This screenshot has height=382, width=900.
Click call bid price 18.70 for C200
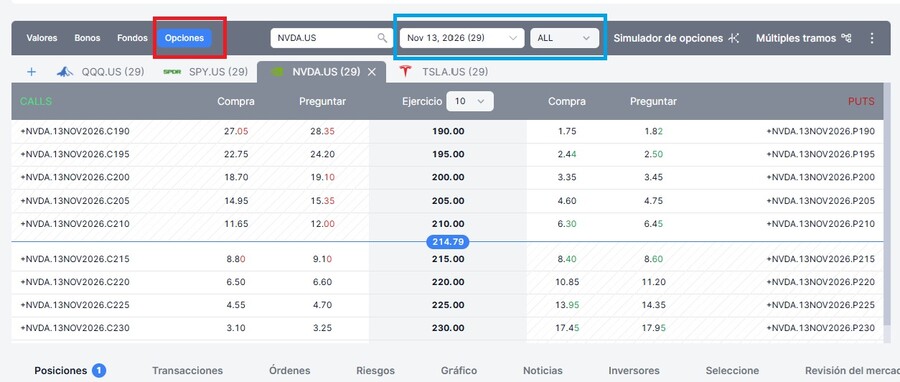click(236, 177)
